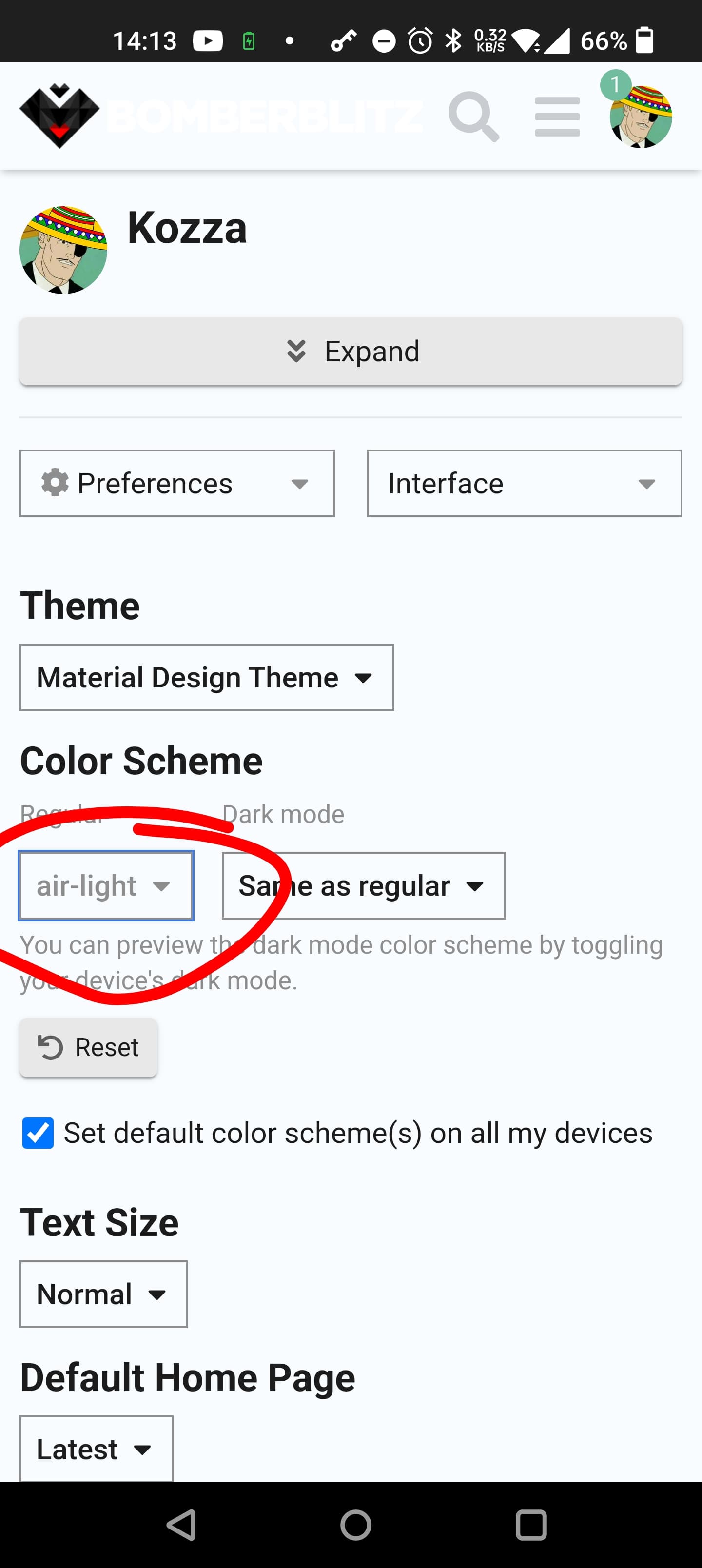The height and width of the screenshot is (1568, 702).
Task: Open the Preferences navigation dropdown
Action: (177, 483)
